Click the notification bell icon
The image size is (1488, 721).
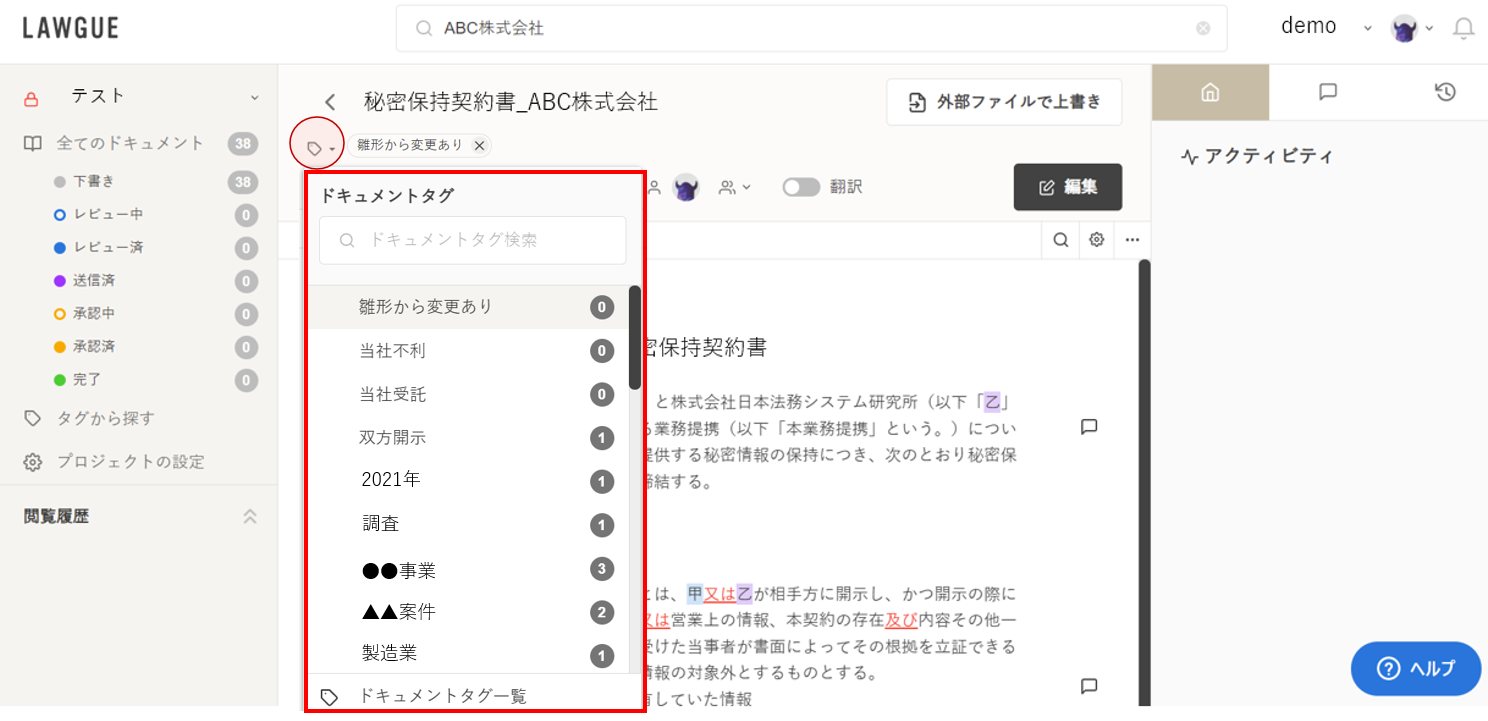pos(1463,29)
